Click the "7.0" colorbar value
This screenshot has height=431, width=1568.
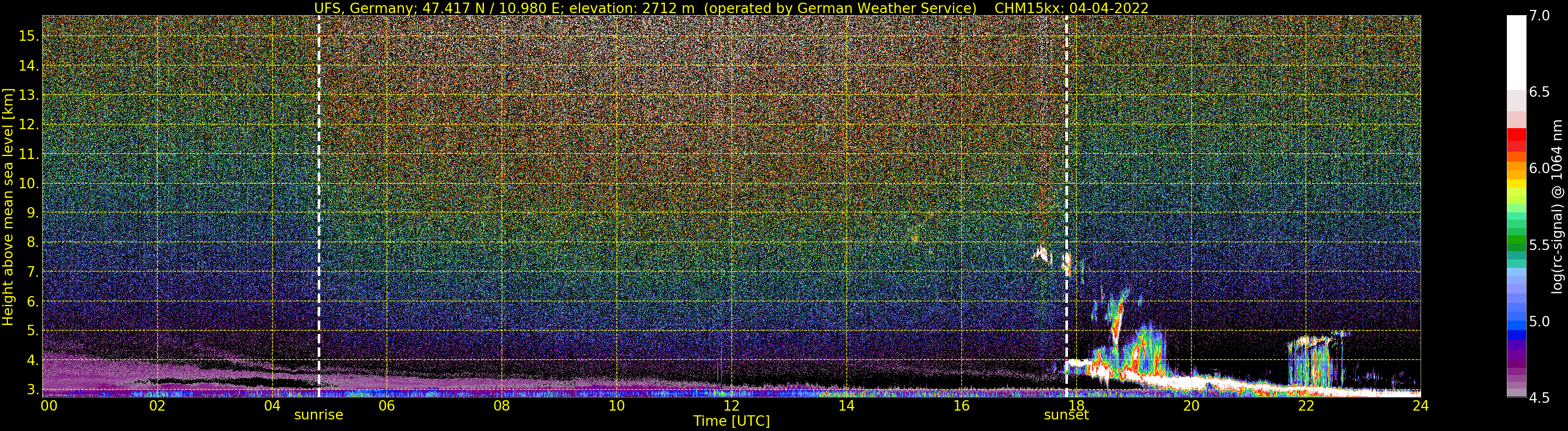1539,16
